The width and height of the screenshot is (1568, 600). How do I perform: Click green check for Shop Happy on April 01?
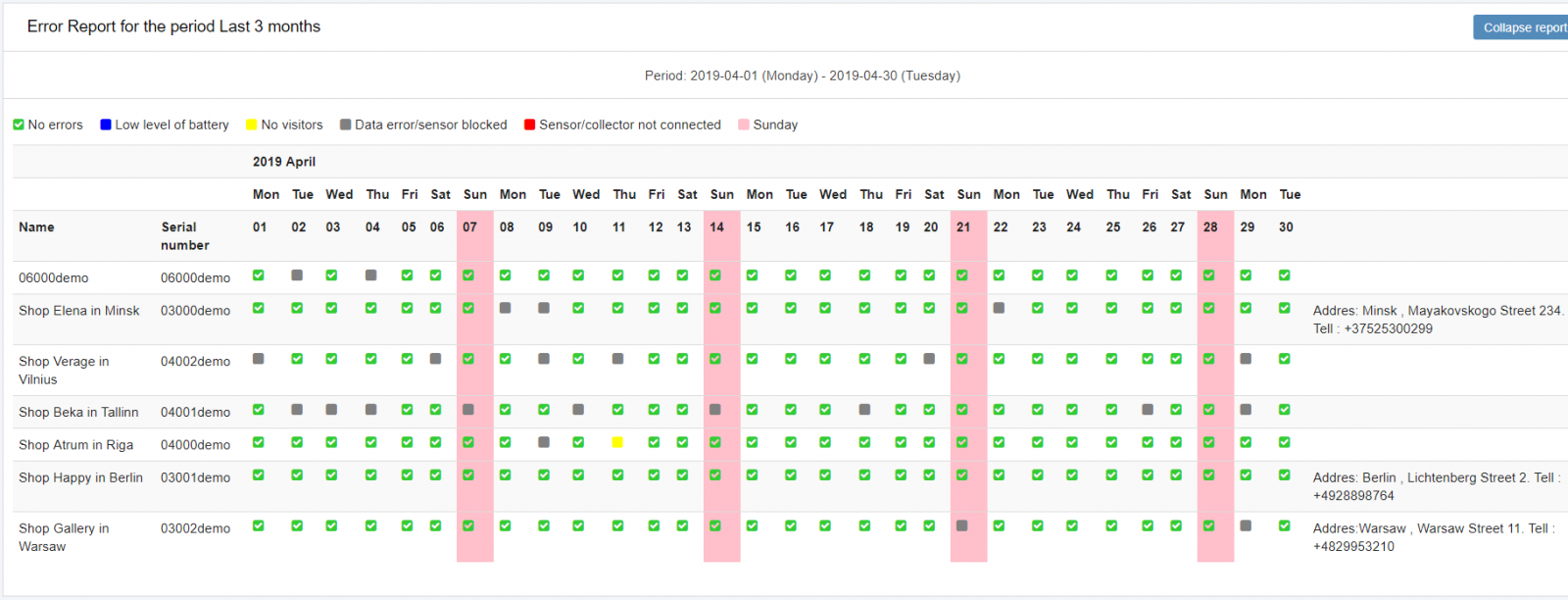[259, 475]
